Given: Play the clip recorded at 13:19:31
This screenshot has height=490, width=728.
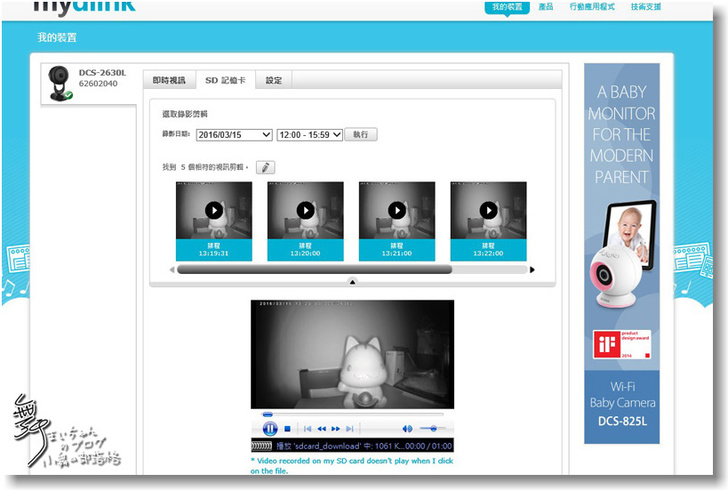Looking at the screenshot, I should 214,210.
